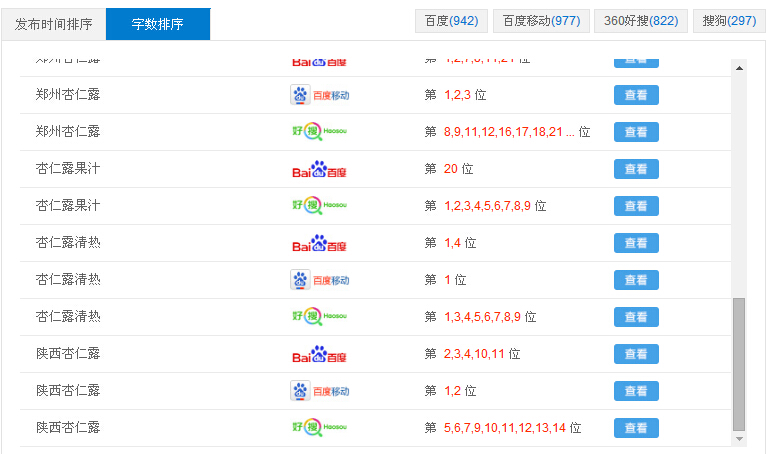The height and width of the screenshot is (454, 767).
Task: Click Baidu logo in 杏仁露果汁 row
Action: tap(319, 169)
